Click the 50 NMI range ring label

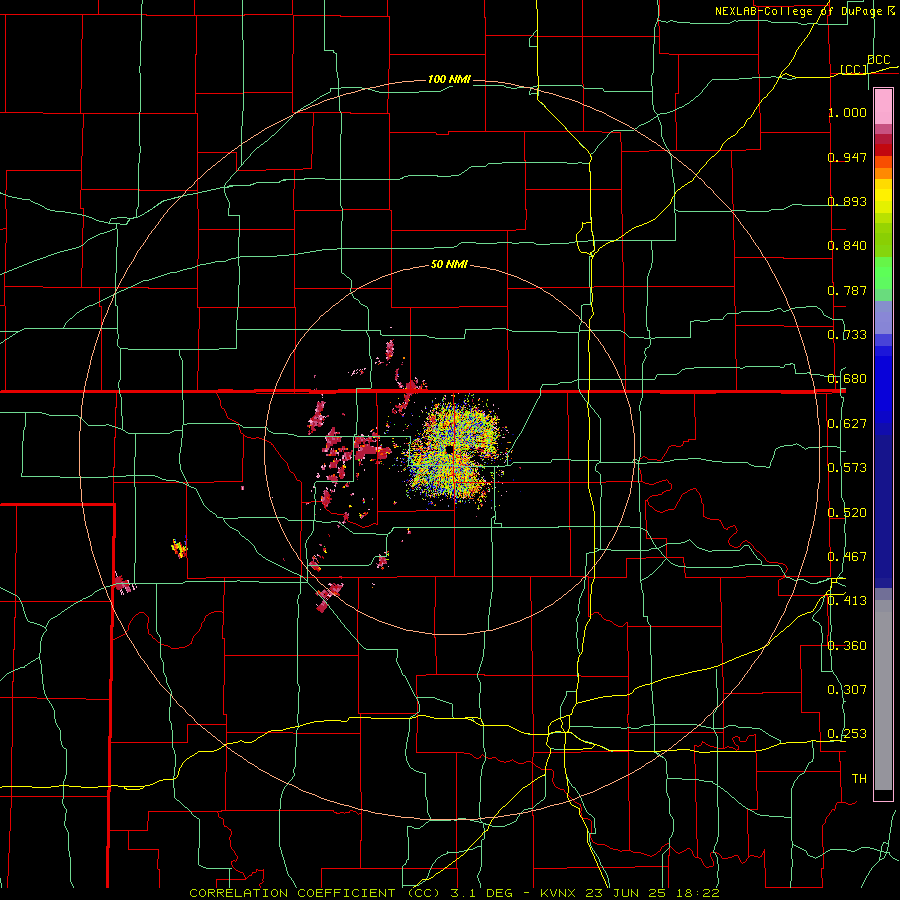pyautogui.click(x=449, y=264)
